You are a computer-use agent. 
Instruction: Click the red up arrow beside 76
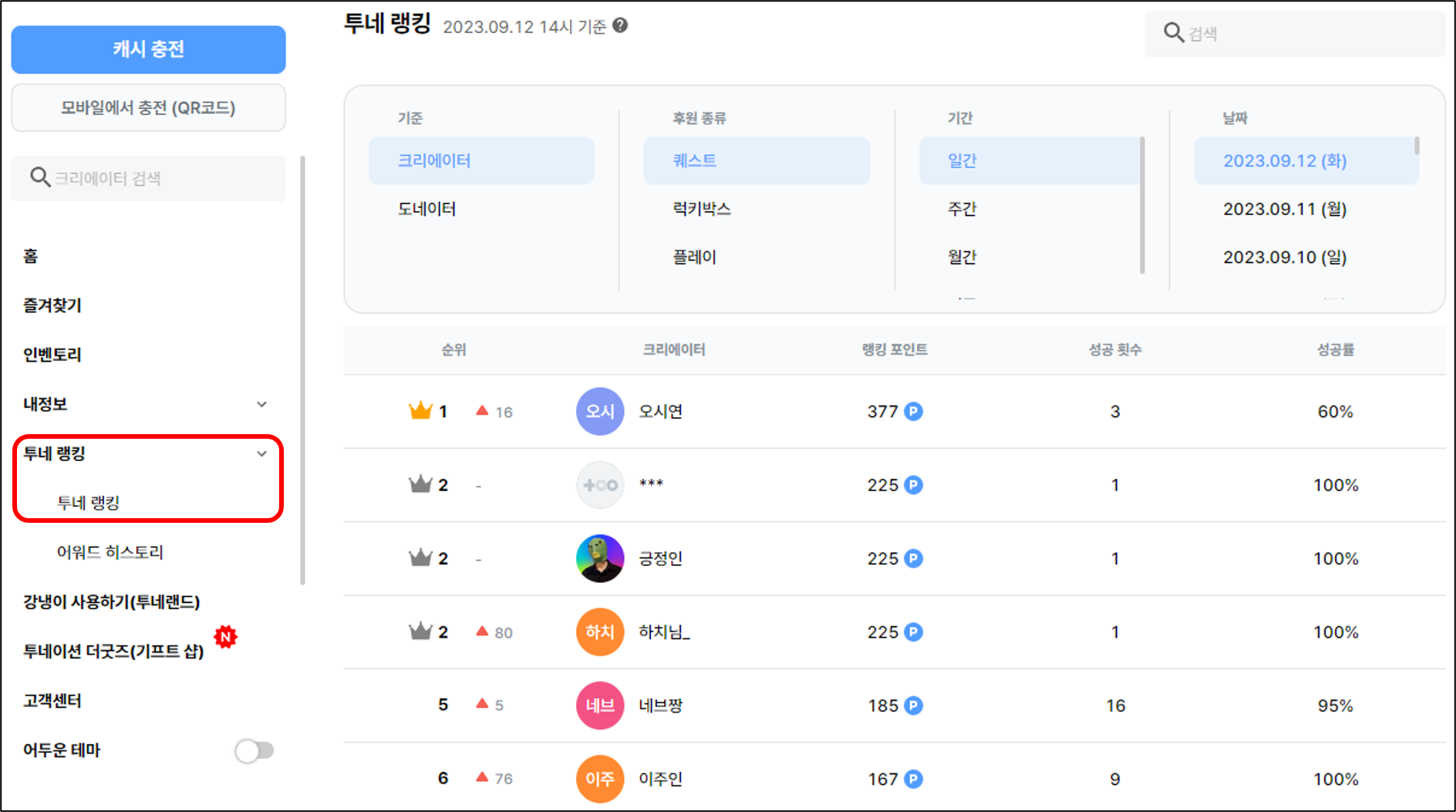pyautogui.click(x=483, y=777)
